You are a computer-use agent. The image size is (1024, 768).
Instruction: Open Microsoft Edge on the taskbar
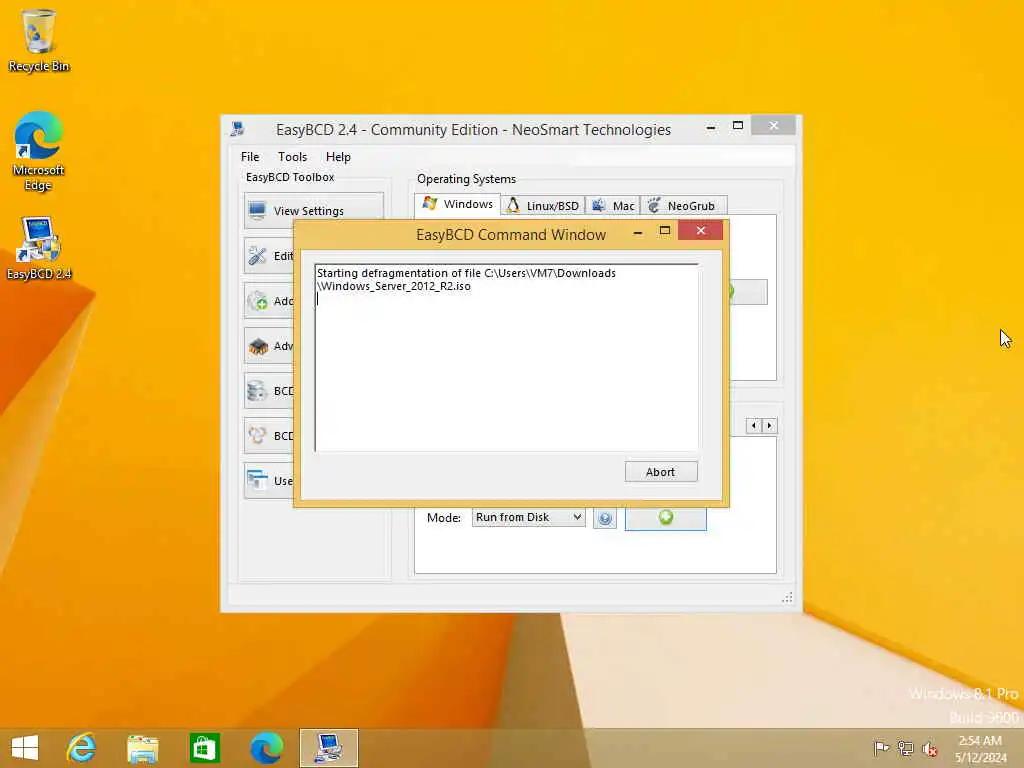coord(266,748)
